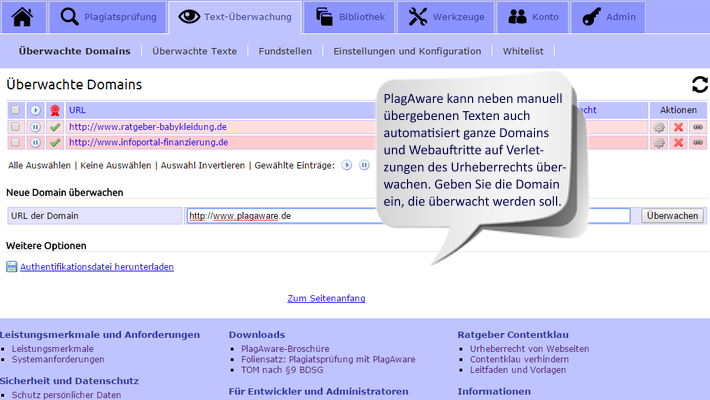Open settings gear for ratgeber-babykleidung.de
Image resolution: width=710 pixels, height=400 pixels.
coord(659,127)
